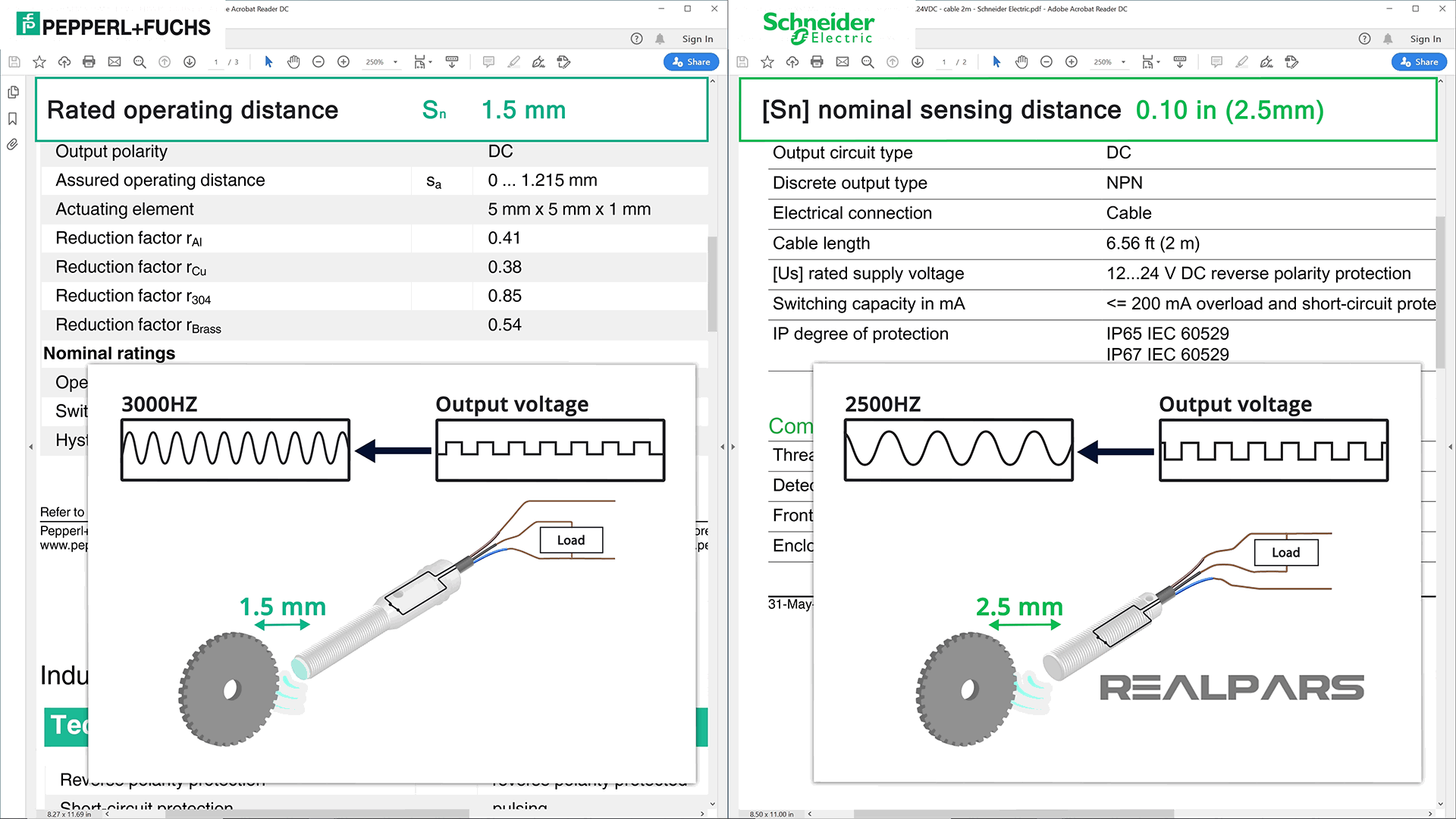Open the 250% zoom level dropdown on the left

tap(394, 62)
